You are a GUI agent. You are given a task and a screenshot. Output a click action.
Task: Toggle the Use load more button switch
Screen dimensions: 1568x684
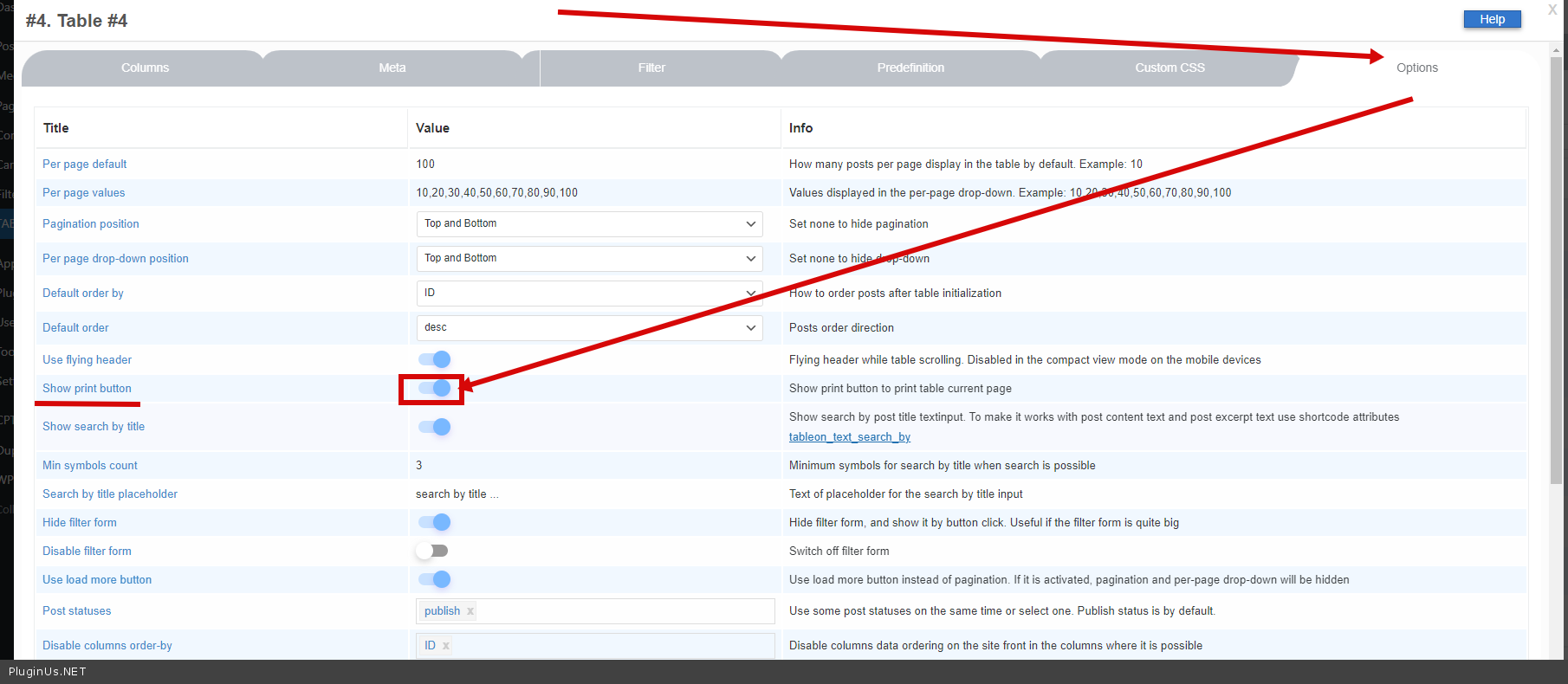tap(434, 580)
